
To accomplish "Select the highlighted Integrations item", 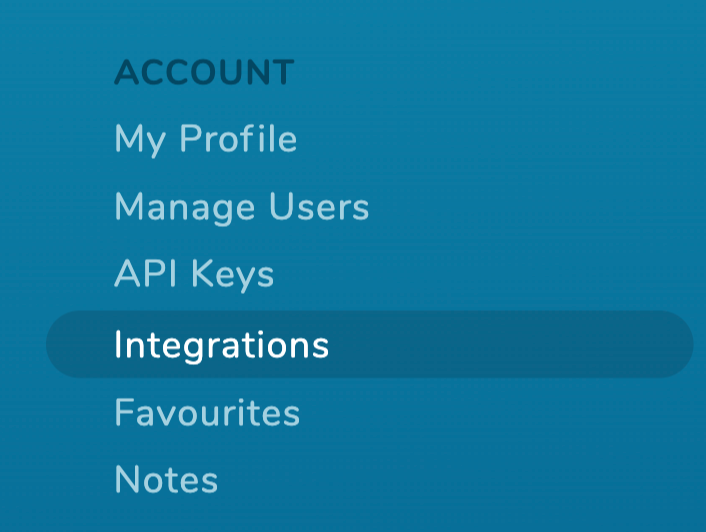I will 370,344.
